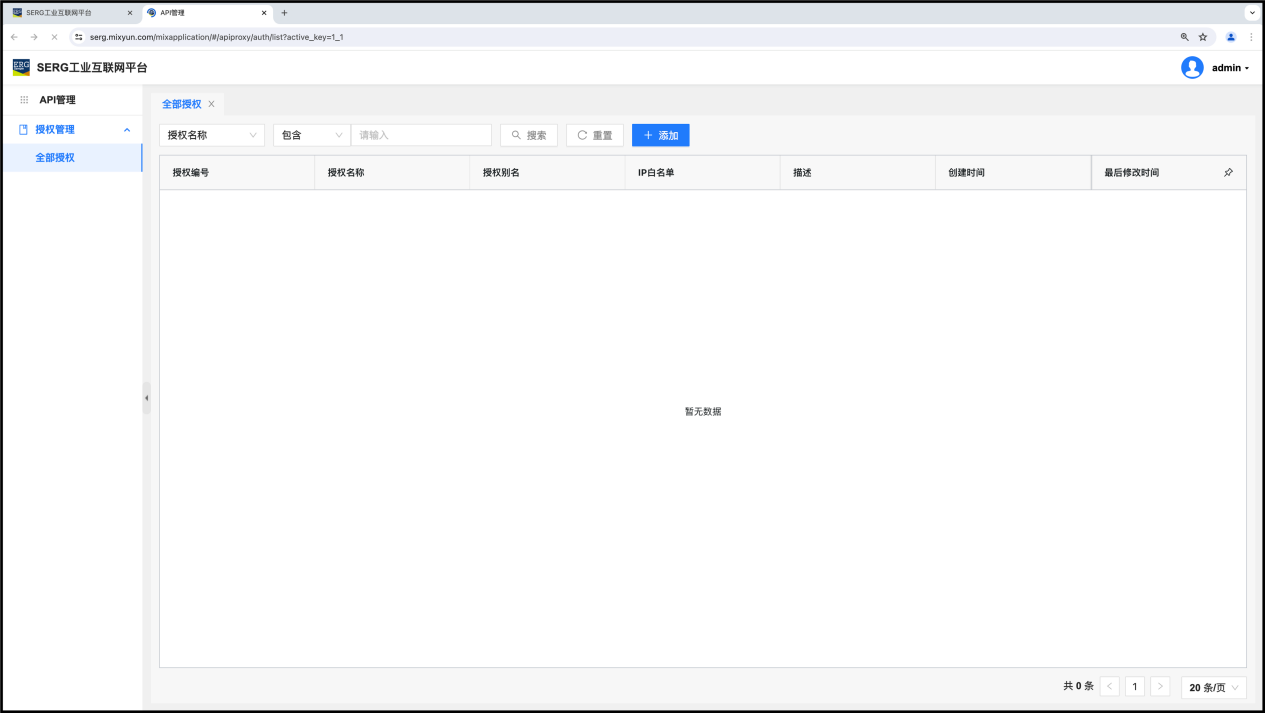Collapse the sidebar with the arrow handle
1265x713 pixels.
(x=146, y=398)
